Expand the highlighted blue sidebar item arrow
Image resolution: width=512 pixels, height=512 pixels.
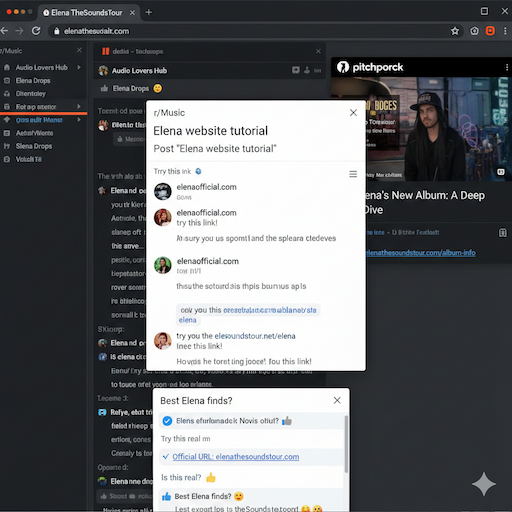(x=79, y=120)
